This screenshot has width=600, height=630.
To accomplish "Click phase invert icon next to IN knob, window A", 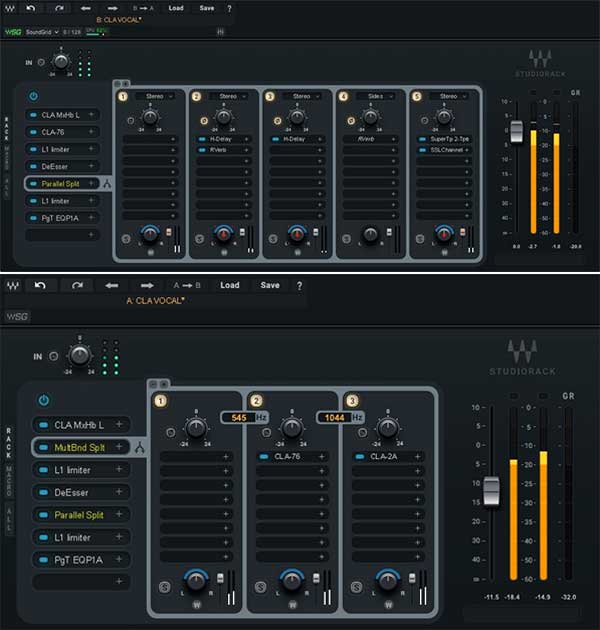I will coord(53,356).
